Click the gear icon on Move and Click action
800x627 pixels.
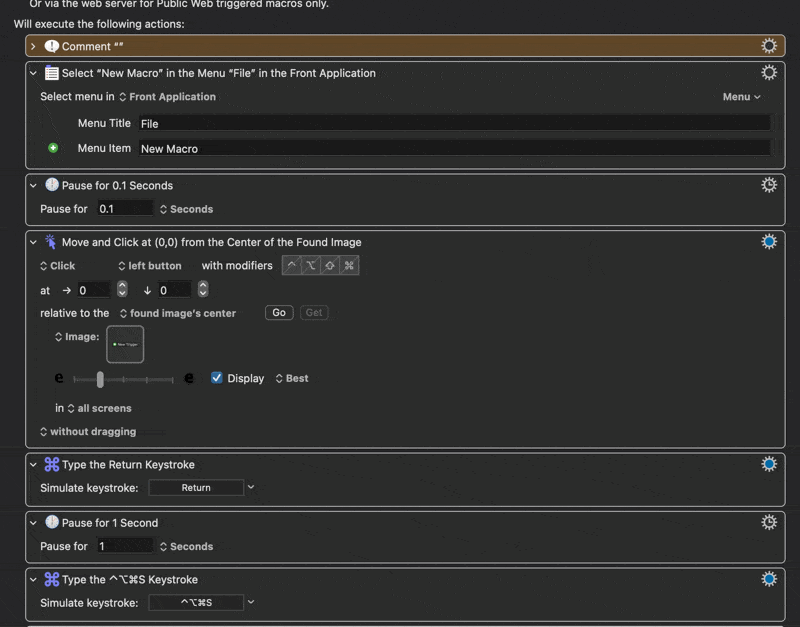pos(768,242)
